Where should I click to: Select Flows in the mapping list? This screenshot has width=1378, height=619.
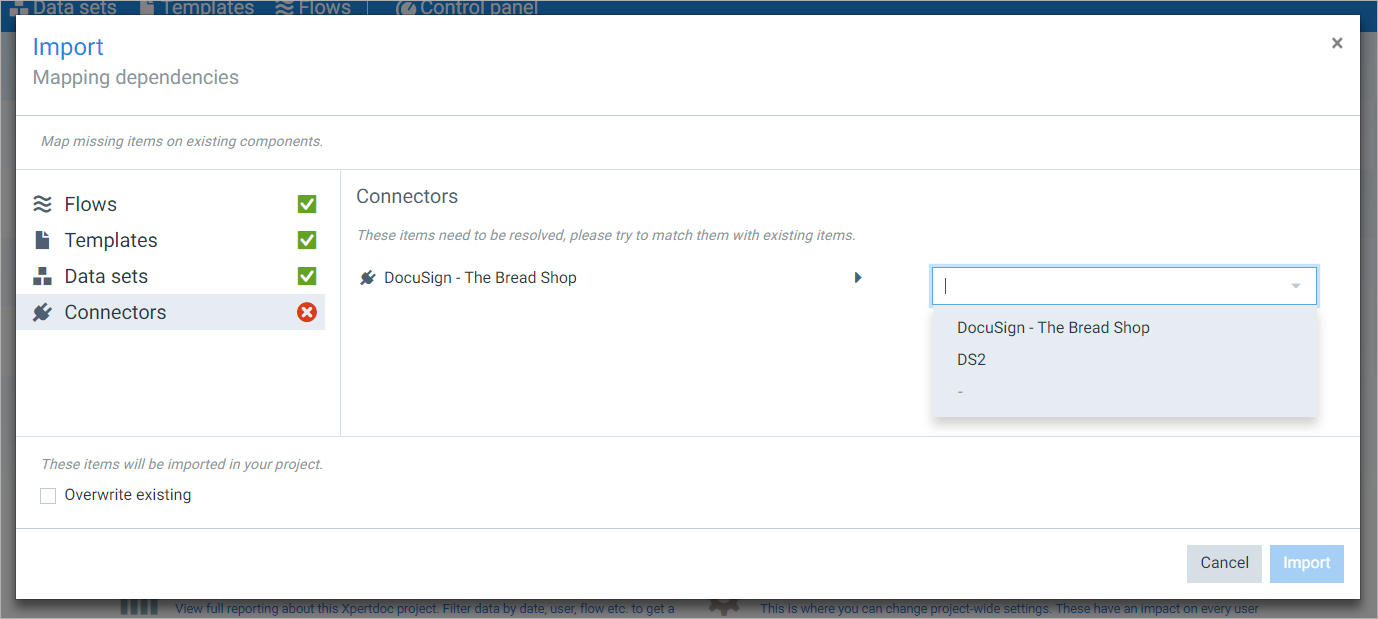(171, 204)
